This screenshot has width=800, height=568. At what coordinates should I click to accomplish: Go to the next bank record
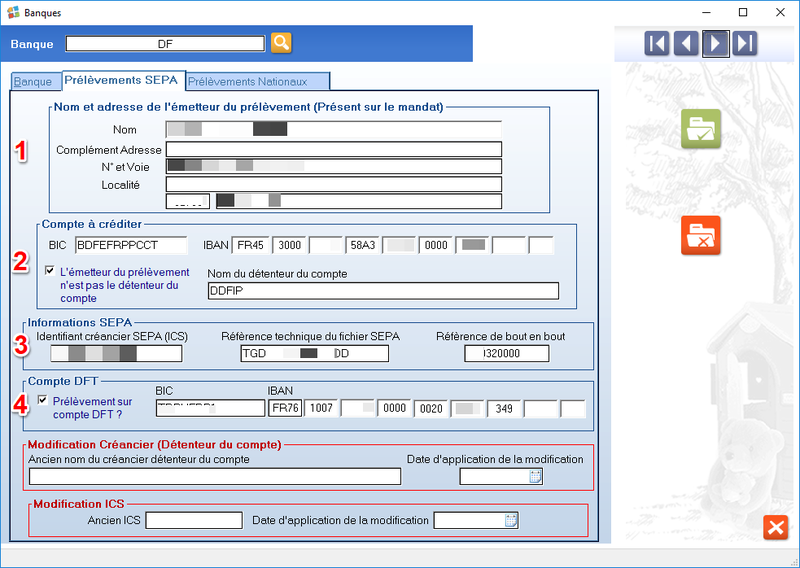click(x=715, y=43)
